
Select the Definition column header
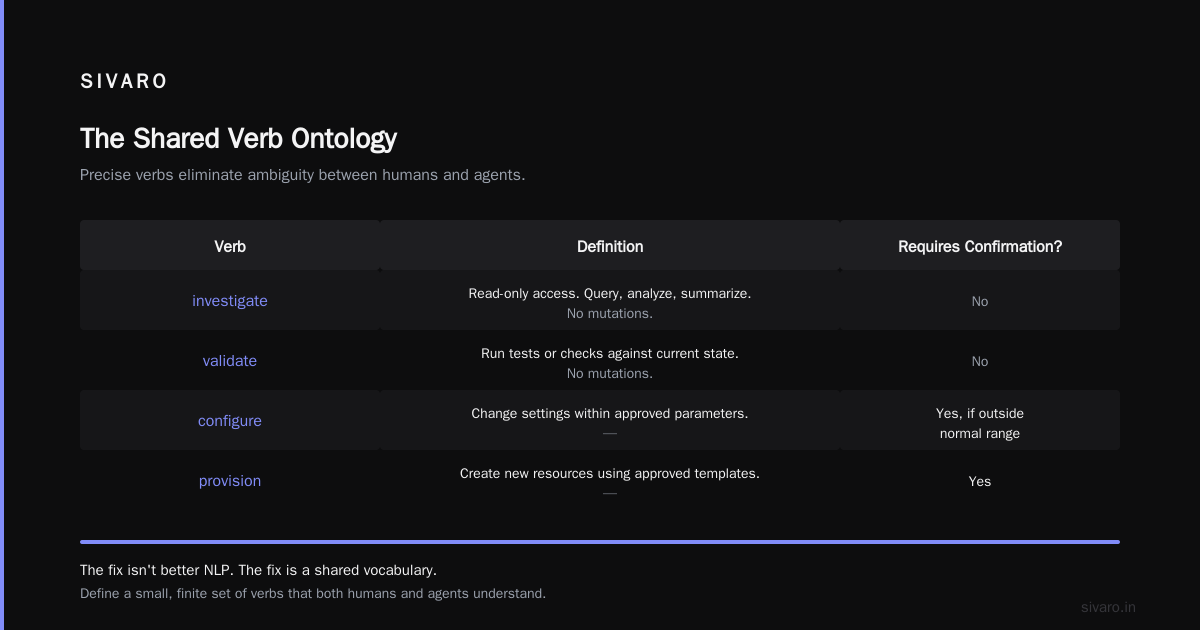[610, 246]
